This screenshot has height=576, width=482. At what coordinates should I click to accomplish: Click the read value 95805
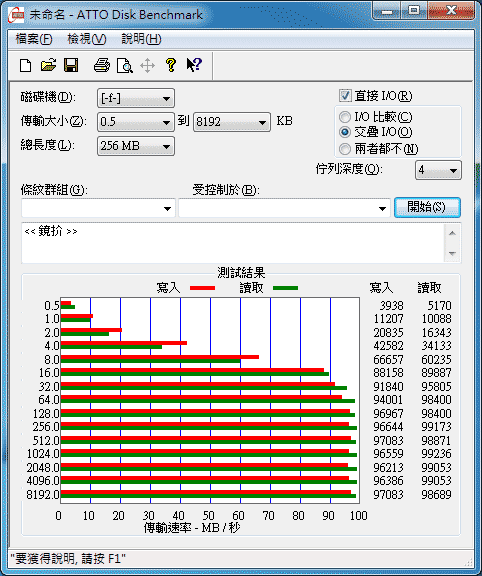436,387
